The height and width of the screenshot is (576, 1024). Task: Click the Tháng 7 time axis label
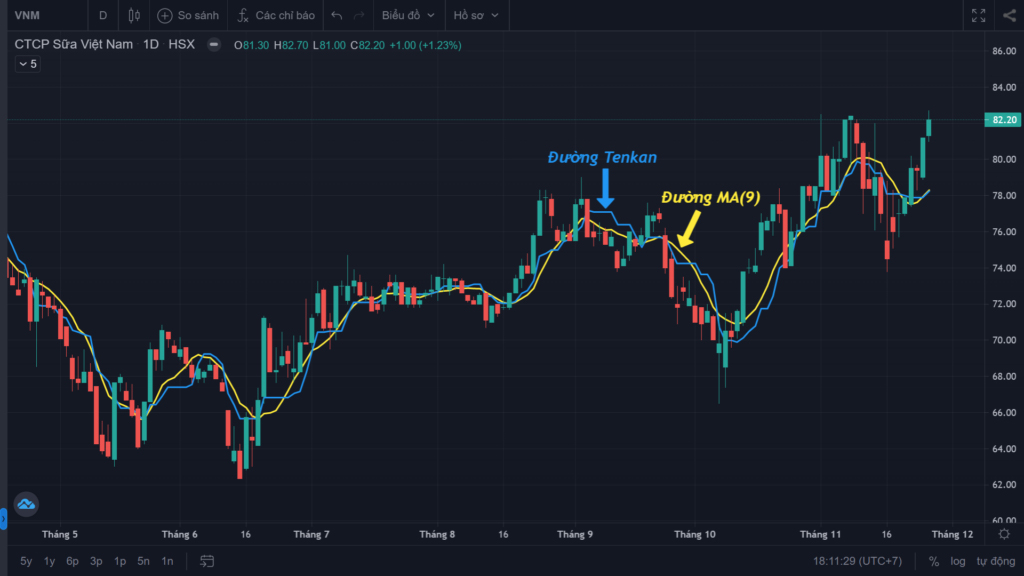point(312,534)
